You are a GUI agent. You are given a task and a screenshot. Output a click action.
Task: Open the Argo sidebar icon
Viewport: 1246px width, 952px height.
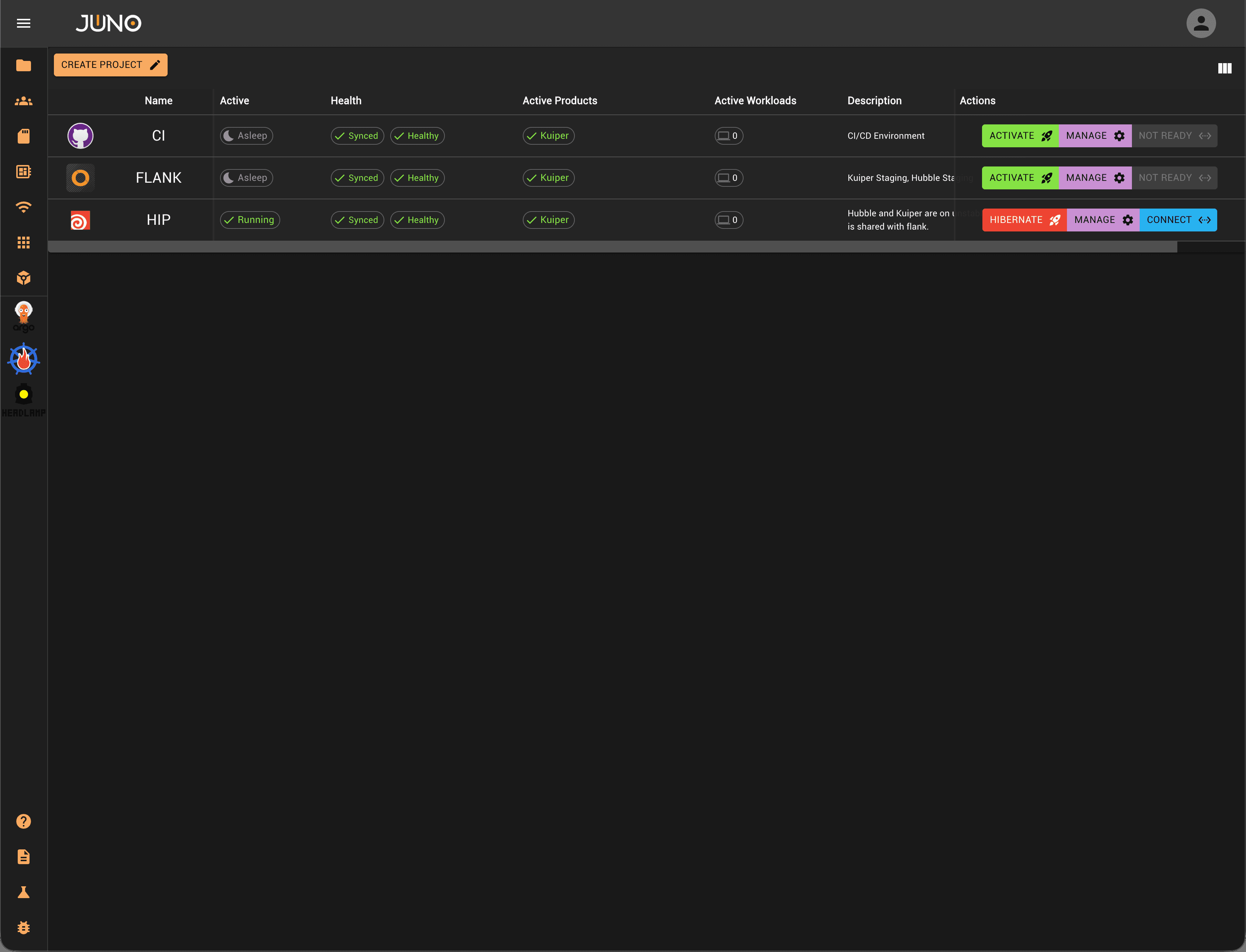click(23, 317)
